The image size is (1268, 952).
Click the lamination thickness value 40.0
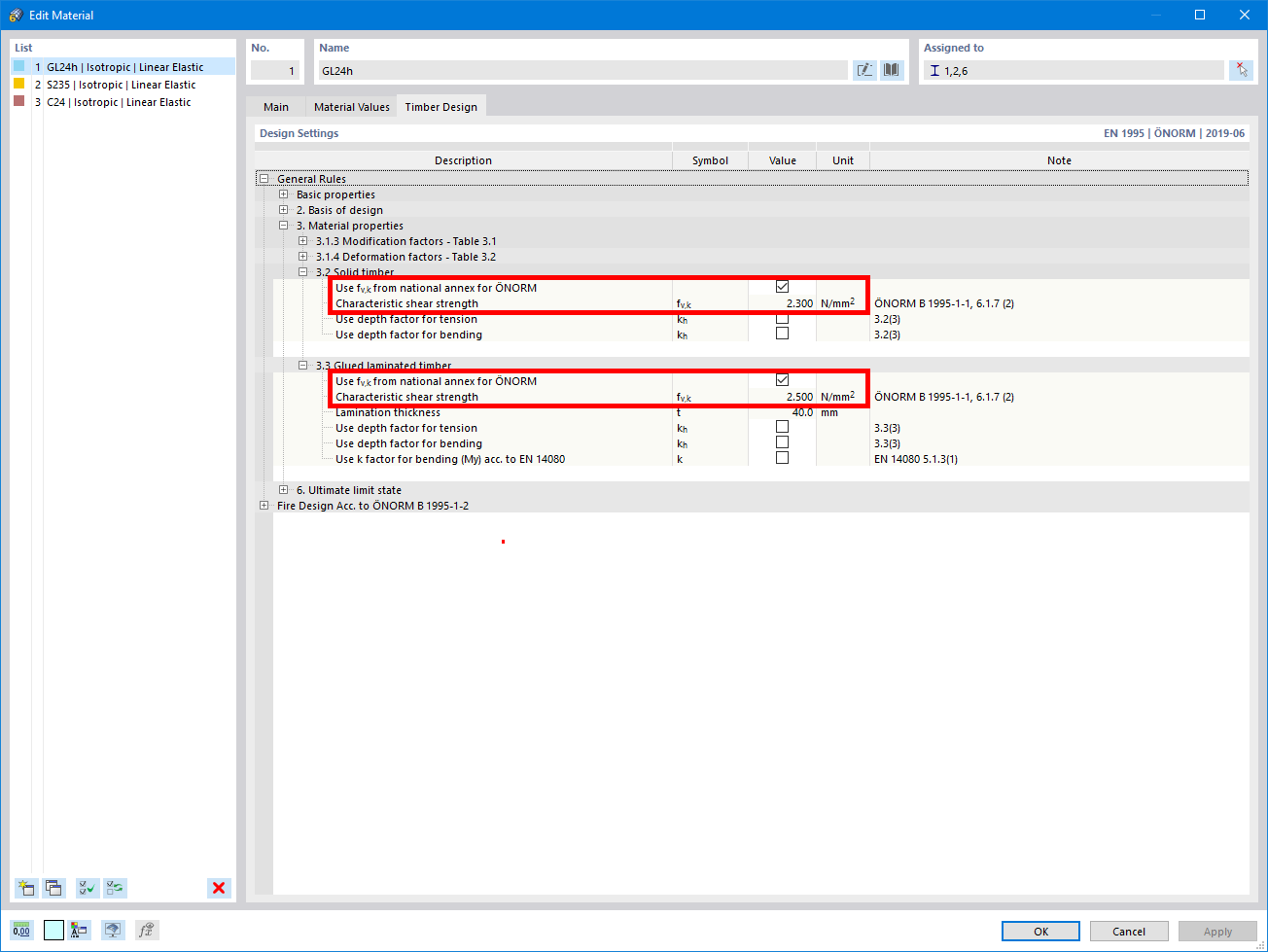[x=783, y=412]
